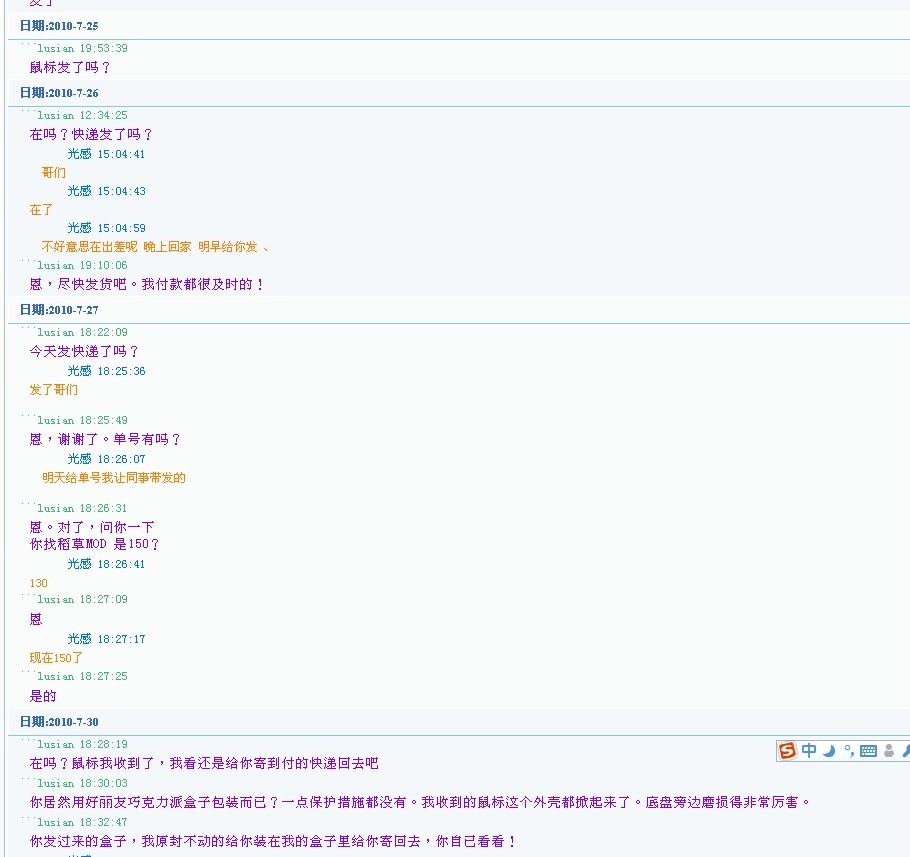This screenshot has height=857, width=910.
Task: Toggle the moon half-width/full-width icon
Action: click(829, 751)
